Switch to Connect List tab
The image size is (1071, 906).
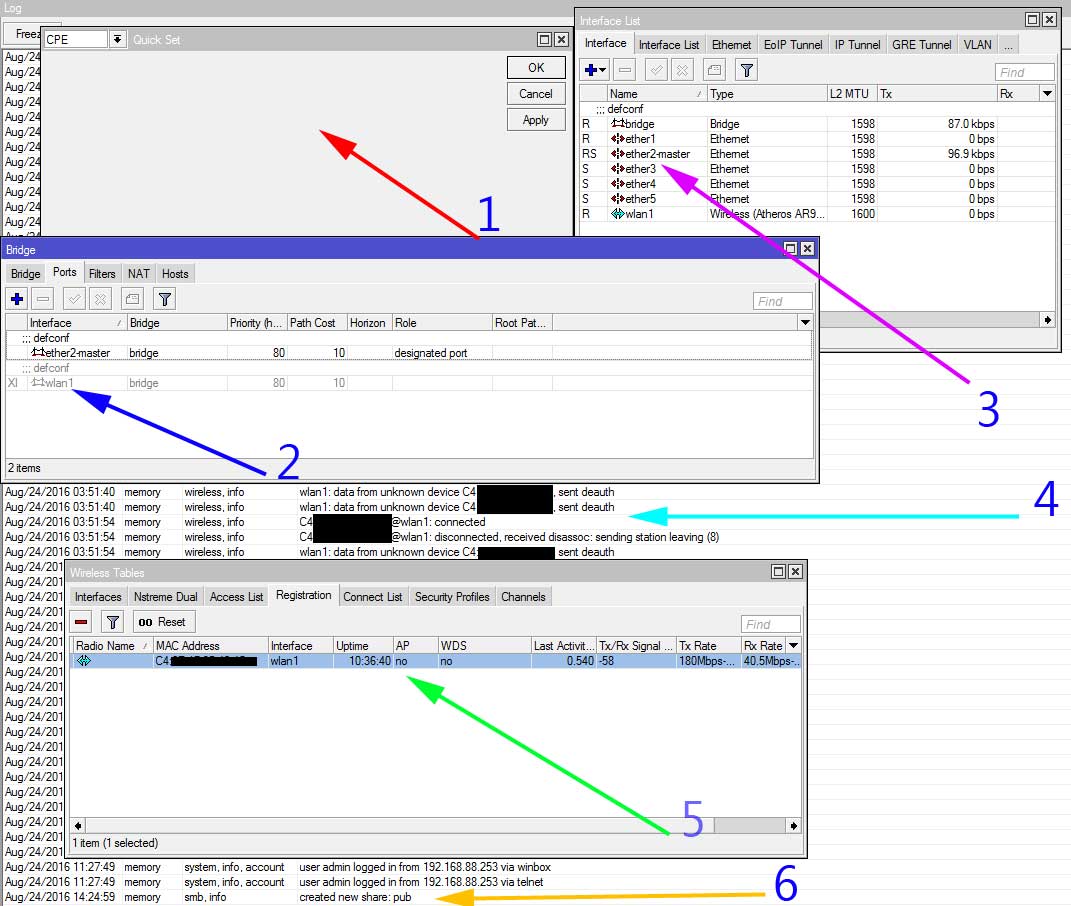[x=372, y=596]
